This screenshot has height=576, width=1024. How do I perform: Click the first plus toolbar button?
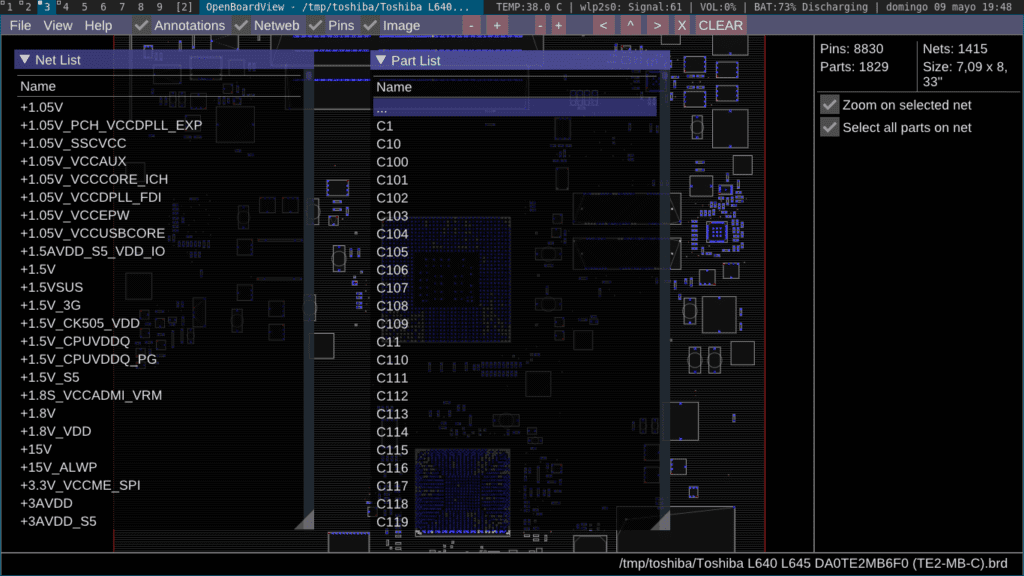click(496, 25)
